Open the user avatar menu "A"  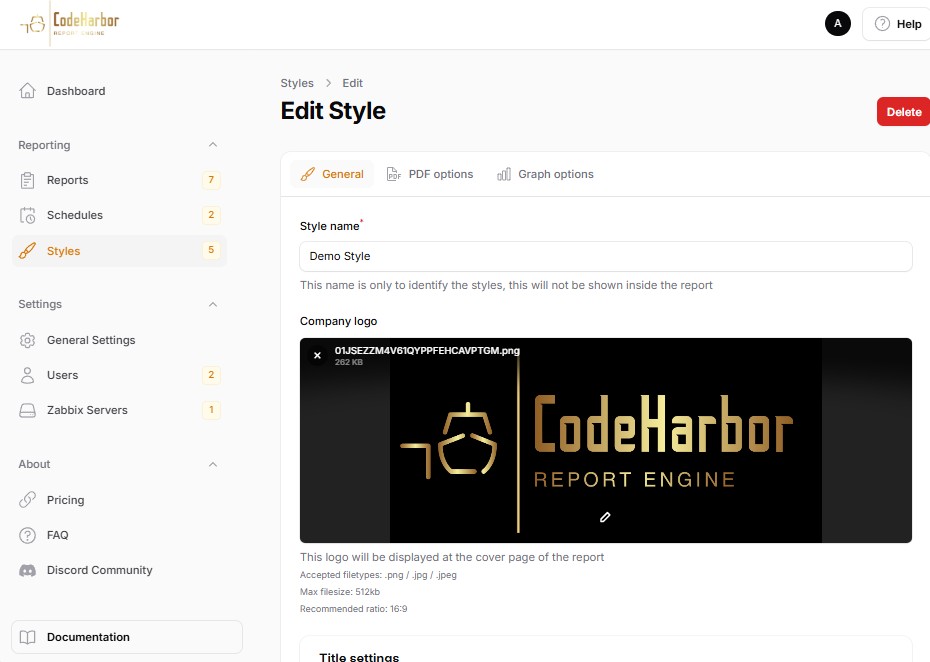coord(837,24)
